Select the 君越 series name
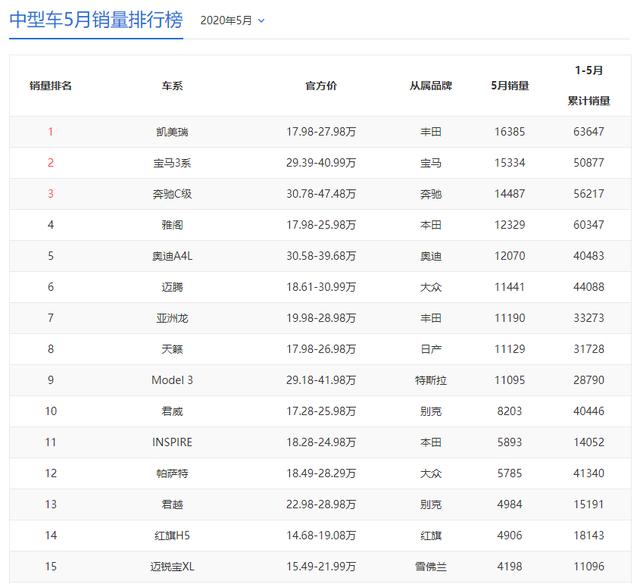This screenshot has height=584, width=640. [x=172, y=504]
